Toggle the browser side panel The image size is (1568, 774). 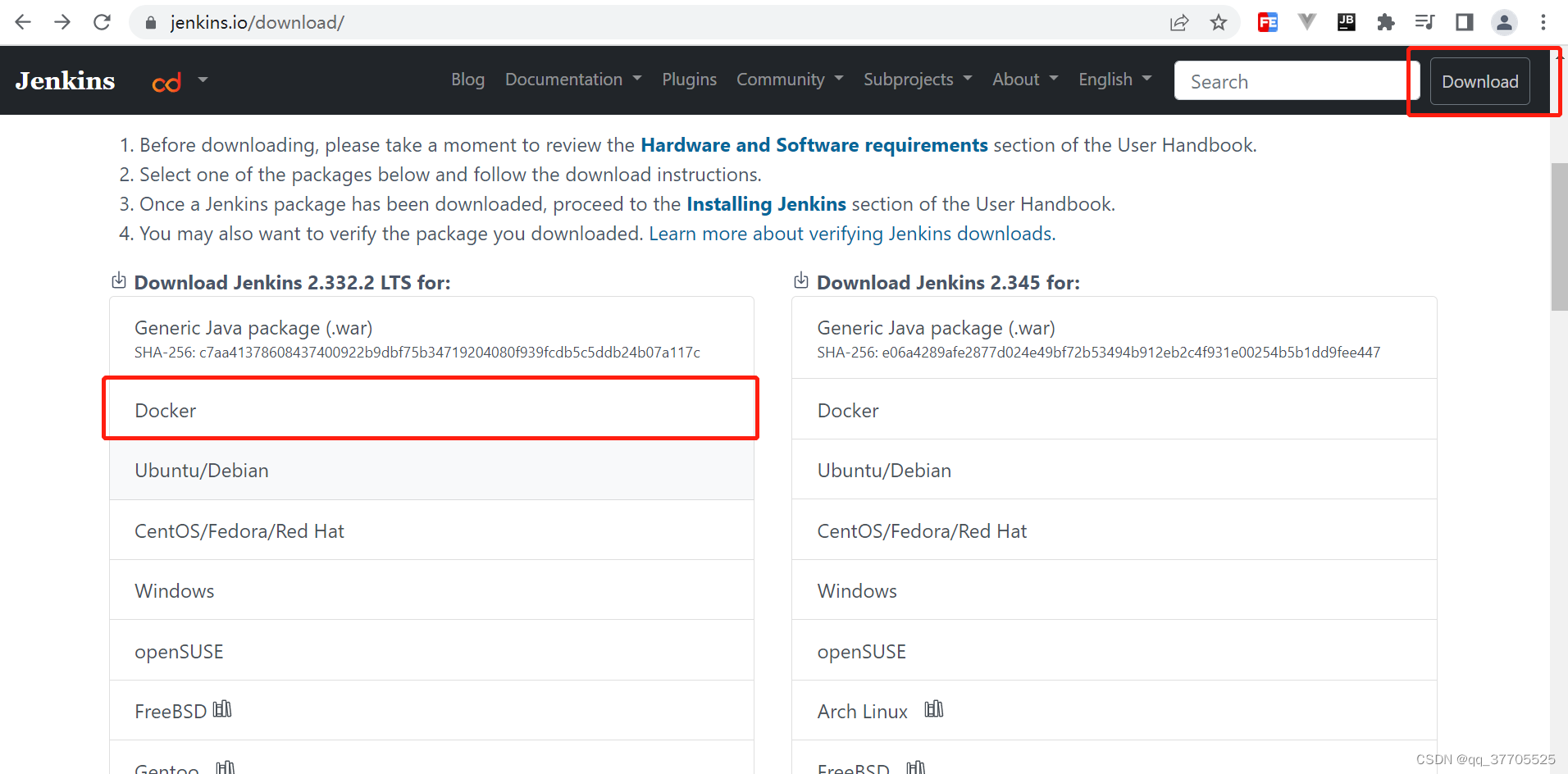point(1465,22)
